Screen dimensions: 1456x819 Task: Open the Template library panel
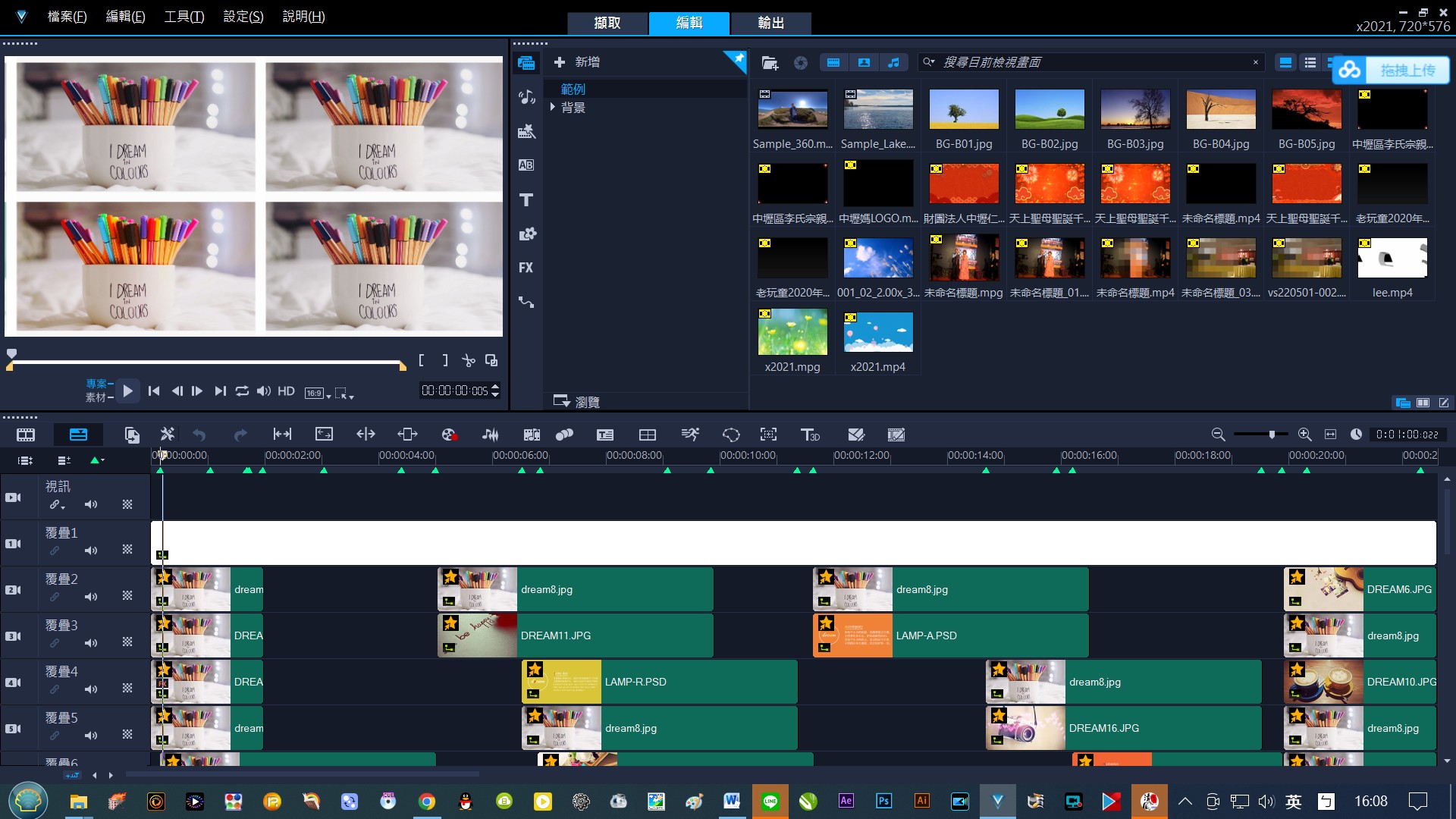click(x=526, y=131)
